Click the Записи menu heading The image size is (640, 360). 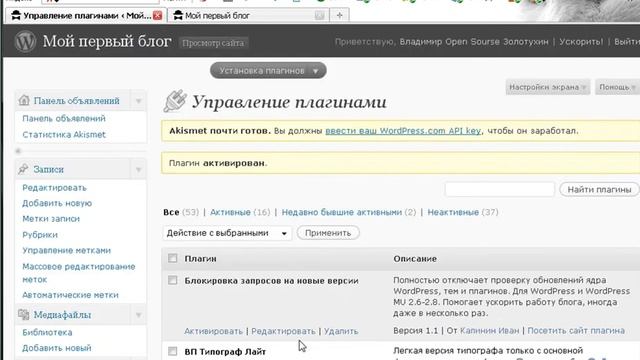[49, 169]
